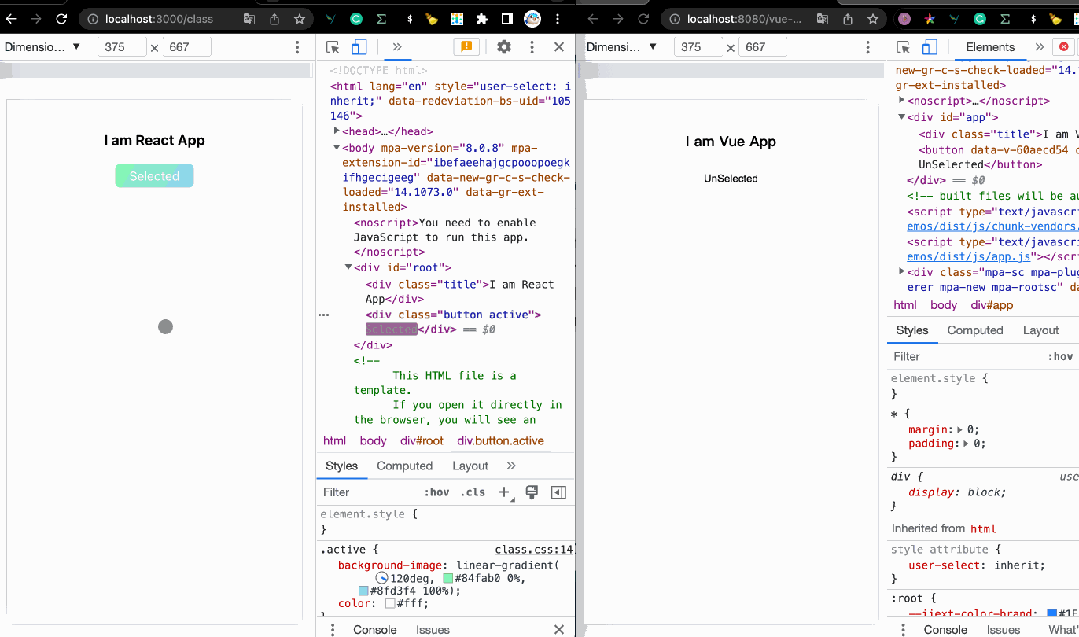Close the React window DevTools panel
The image size is (1079, 637).
[559, 47]
